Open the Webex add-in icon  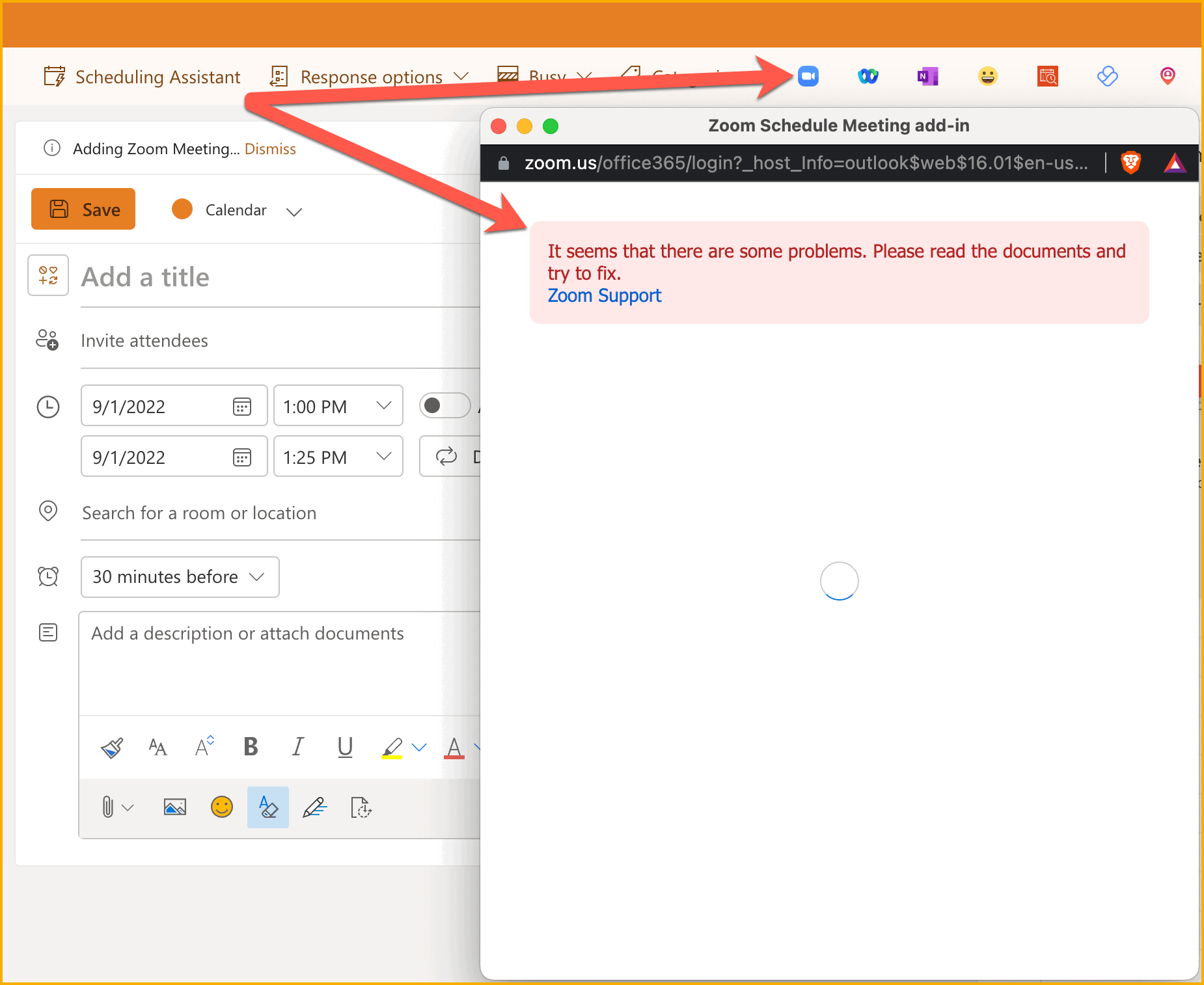868,77
